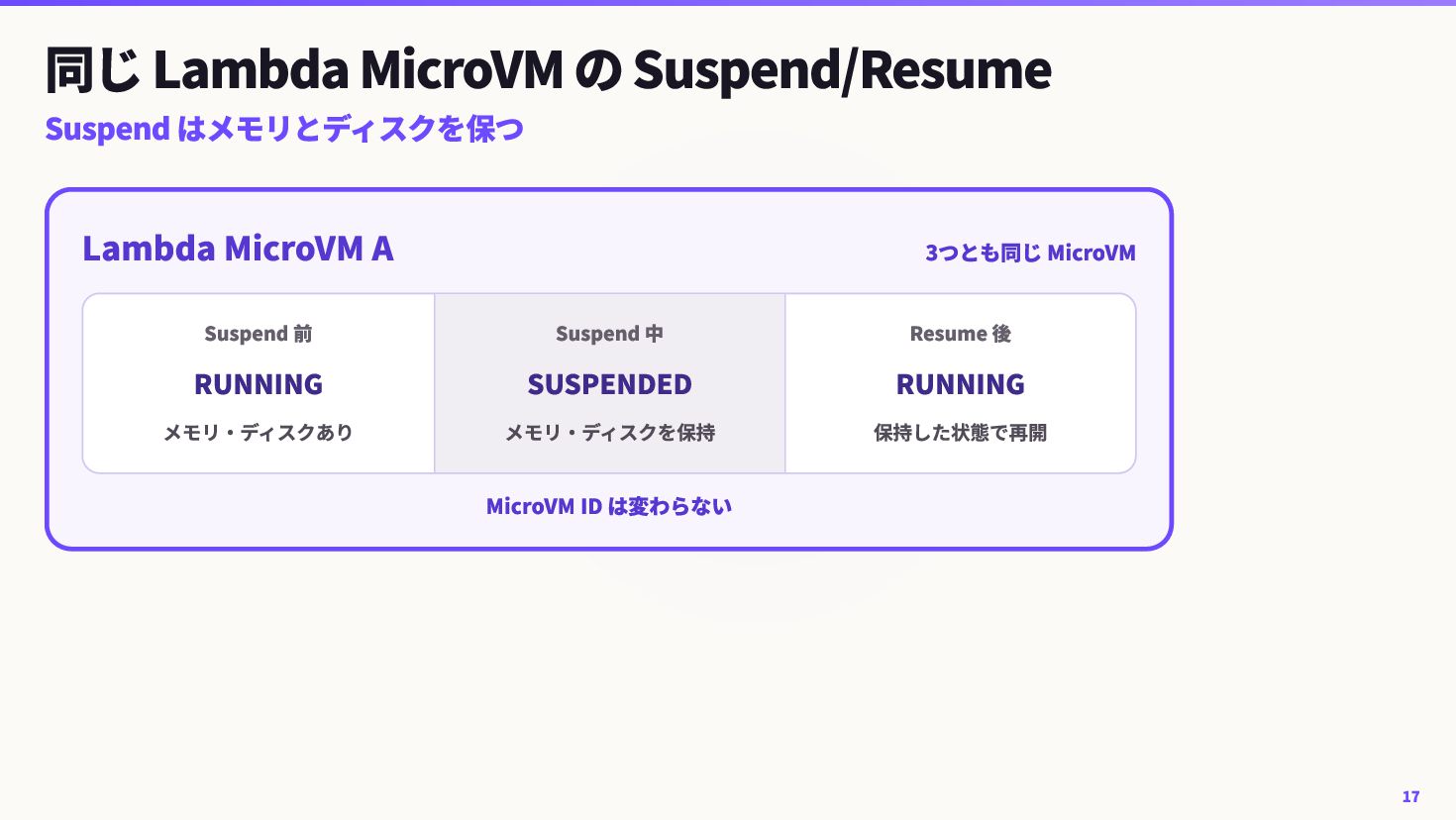
Task: Click the Suspend 中 label
Action: coord(609,334)
